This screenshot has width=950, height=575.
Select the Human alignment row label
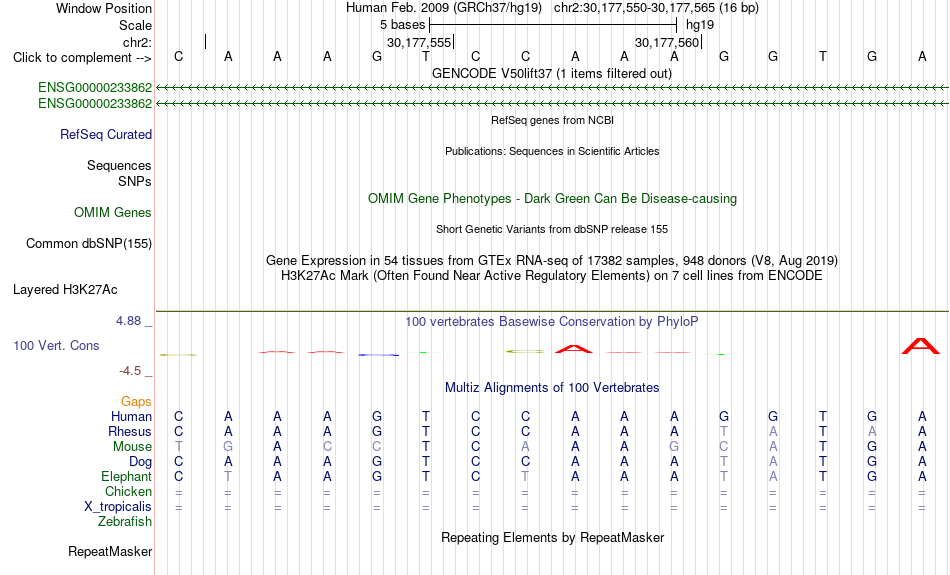131,416
